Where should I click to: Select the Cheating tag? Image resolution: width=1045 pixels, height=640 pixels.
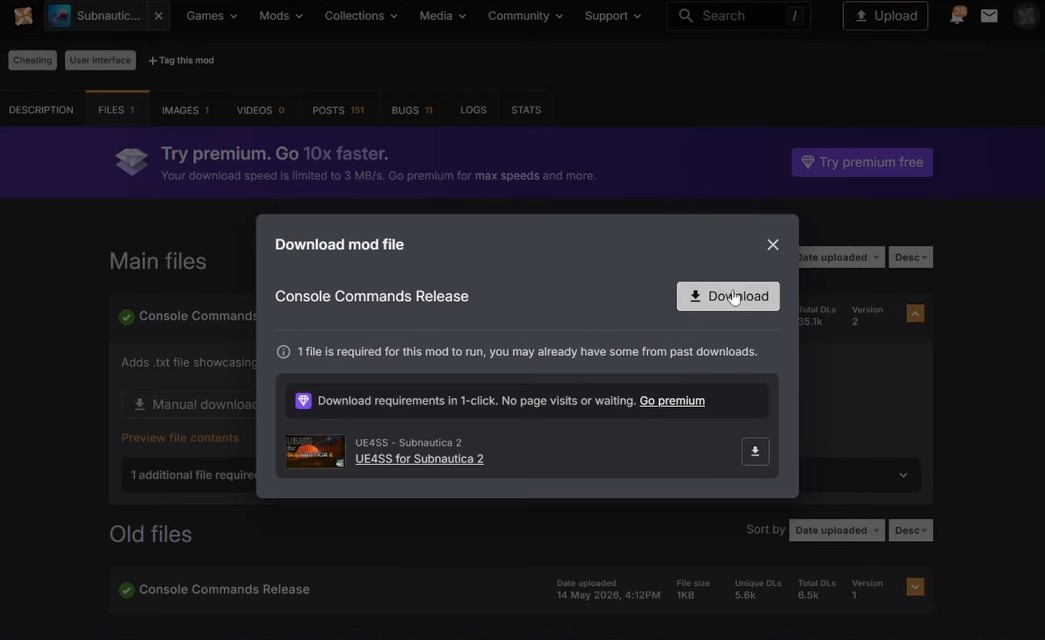[33, 60]
